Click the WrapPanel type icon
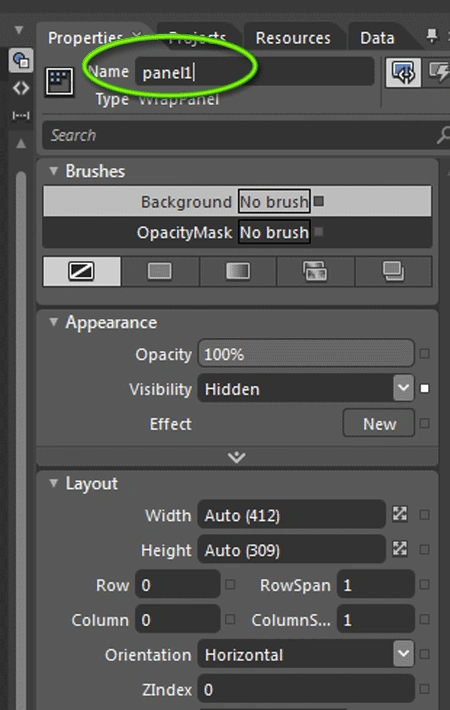The width and height of the screenshot is (450, 710). tap(59, 82)
